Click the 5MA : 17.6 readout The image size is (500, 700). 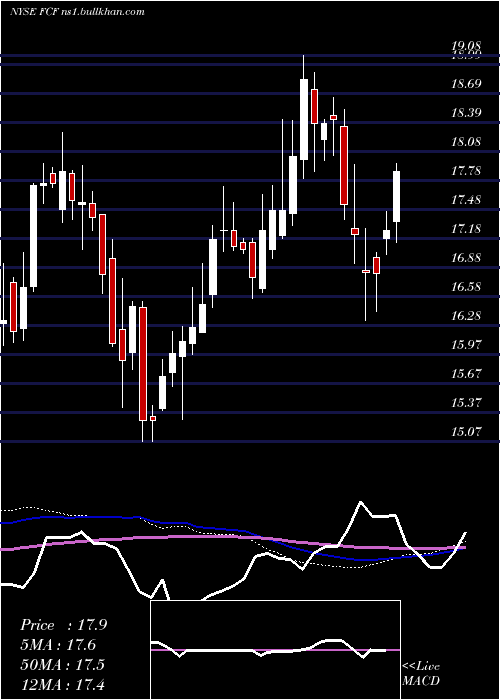(58, 645)
